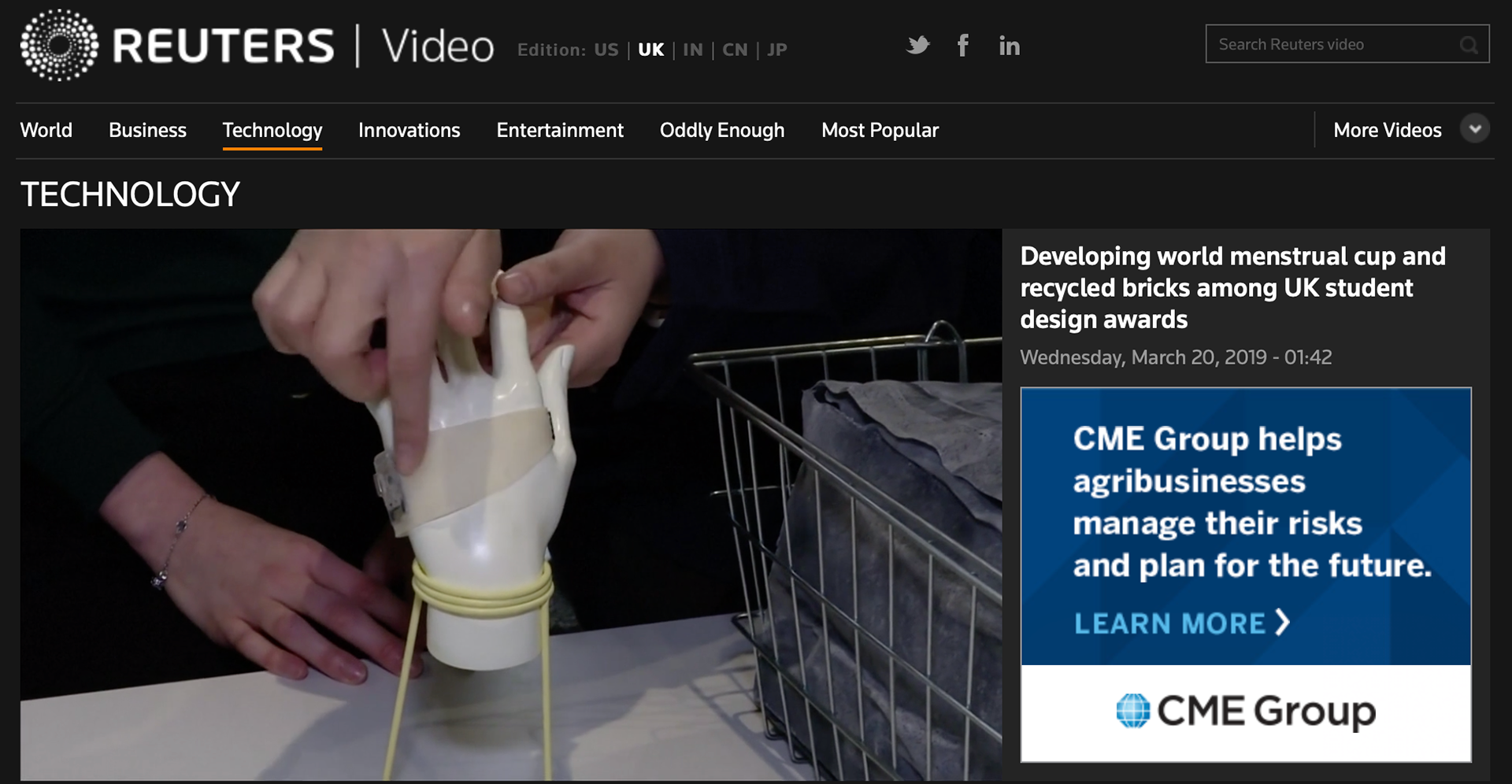
Task: Click the CME Group agribusinesses ad text
Action: pos(1252,501)
